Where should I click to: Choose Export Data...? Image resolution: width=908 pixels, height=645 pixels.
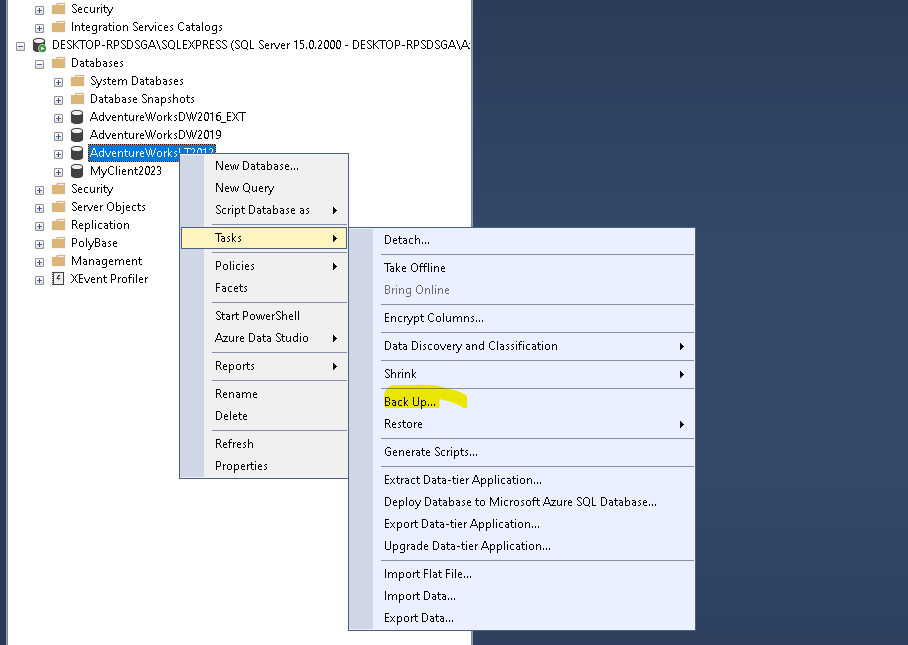pyautogui.click(x=522, y=618)
